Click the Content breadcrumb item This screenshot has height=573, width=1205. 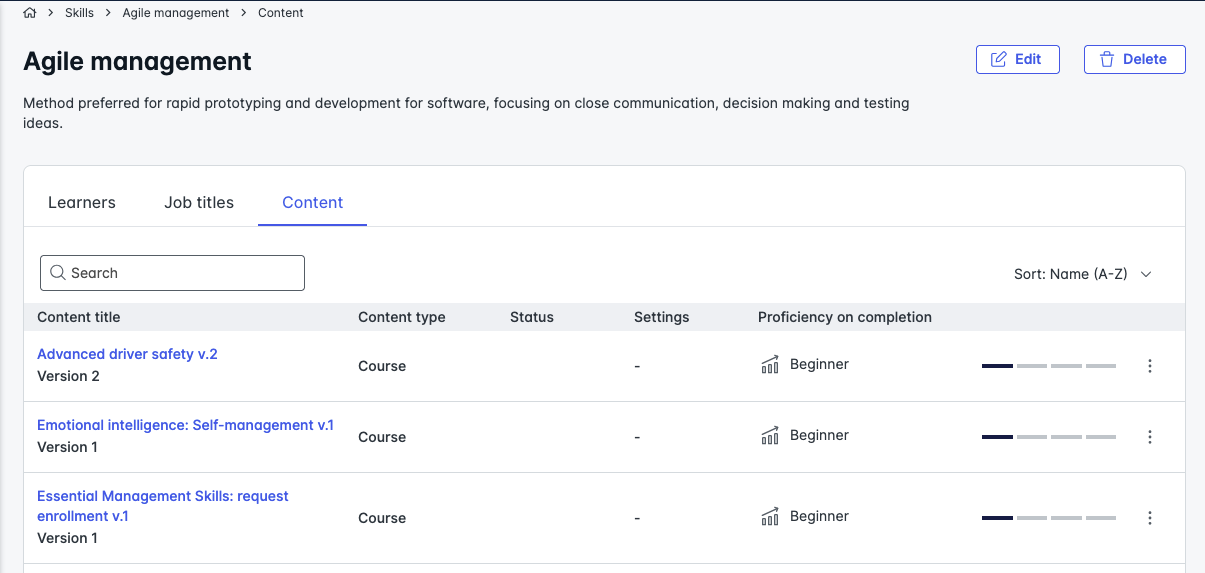[281, 13]
